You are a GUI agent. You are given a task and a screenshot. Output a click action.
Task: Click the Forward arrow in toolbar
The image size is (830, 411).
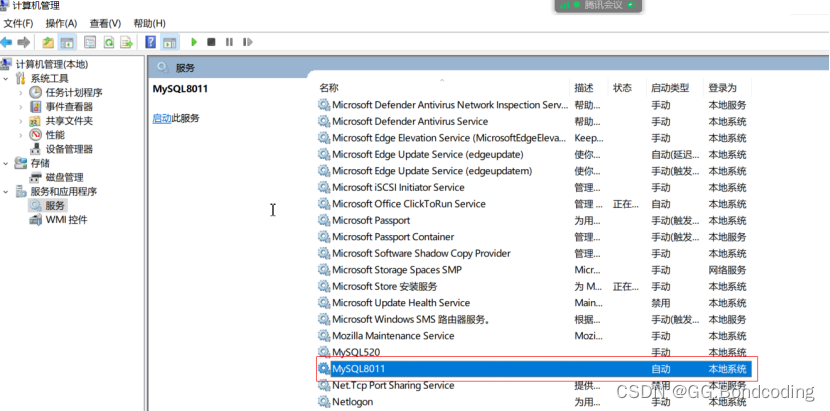pos(23,42)
